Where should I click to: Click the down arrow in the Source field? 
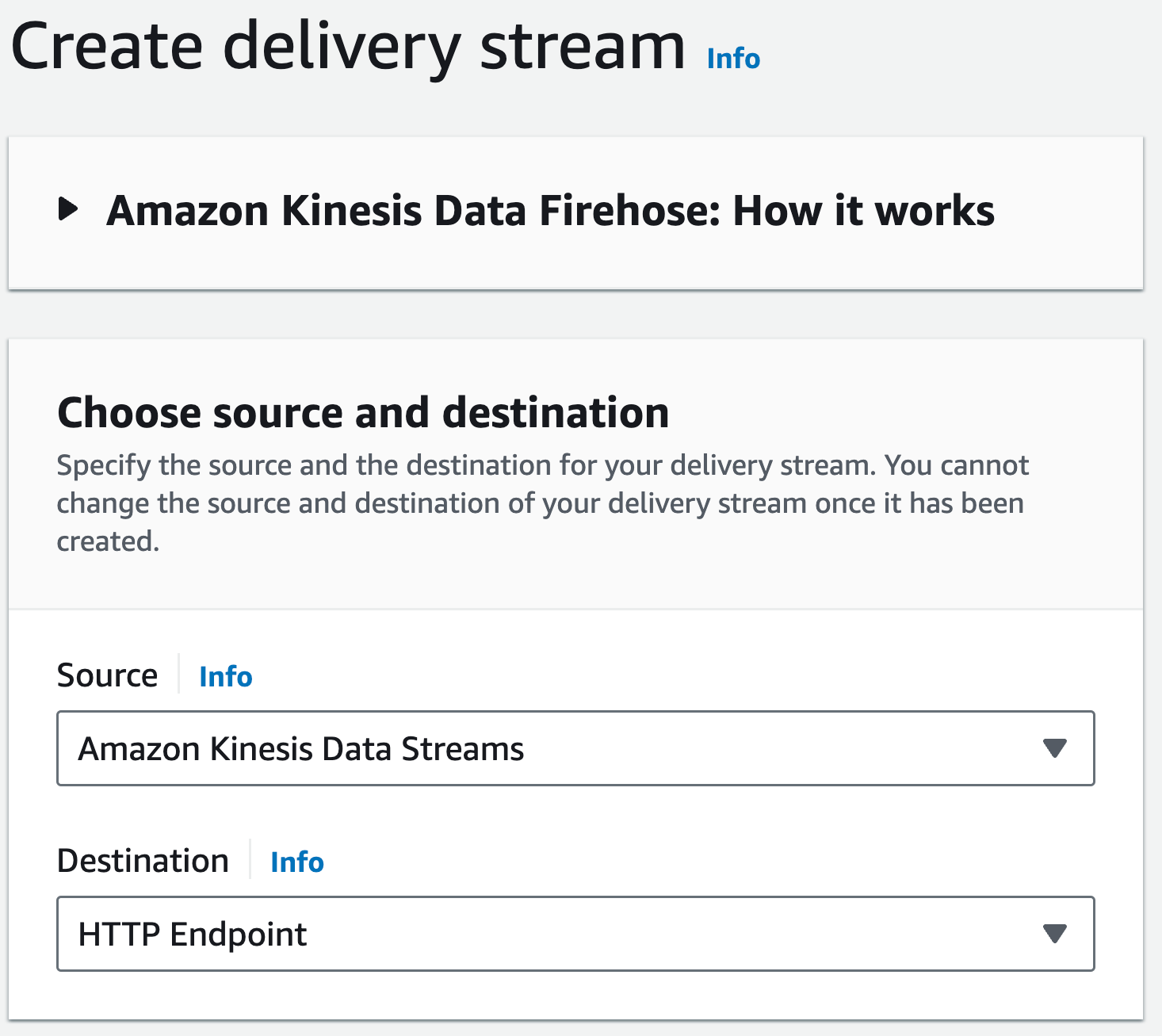(x=1054, y=748)
